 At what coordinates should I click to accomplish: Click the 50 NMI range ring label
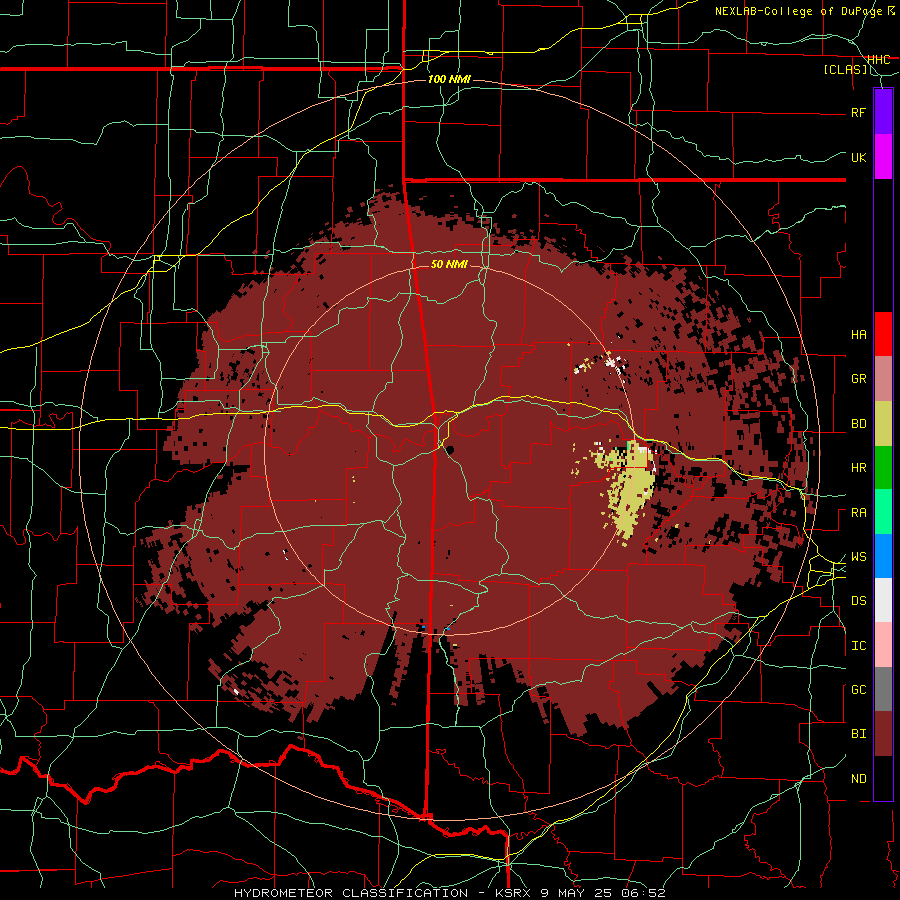449,264
